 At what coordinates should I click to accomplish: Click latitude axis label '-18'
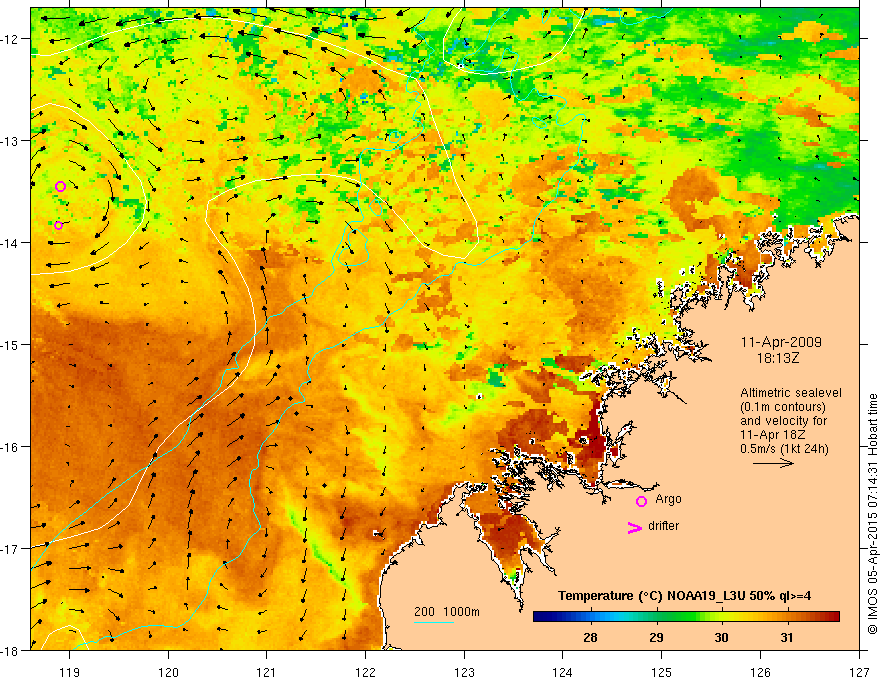11,650
